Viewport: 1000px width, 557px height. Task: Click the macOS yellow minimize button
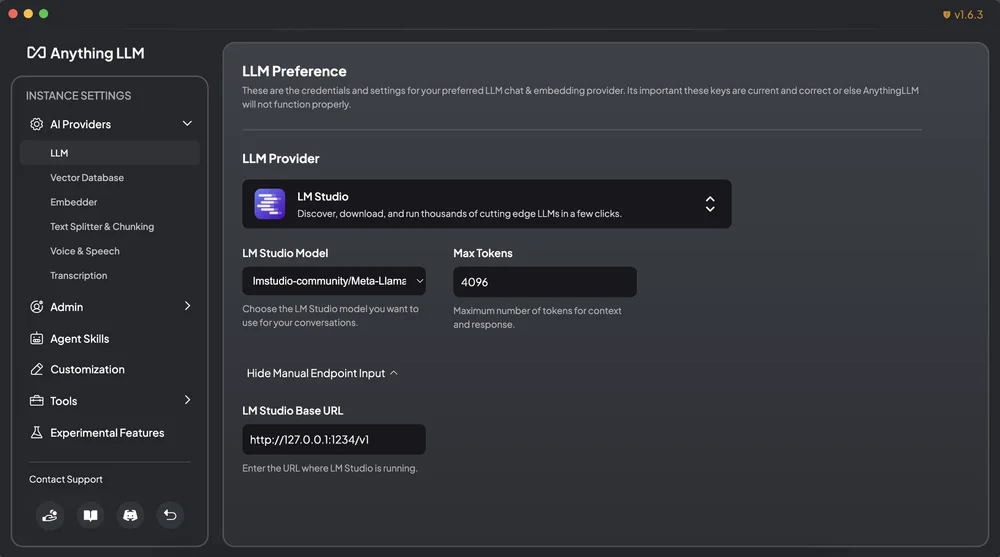tap(28, 13)
